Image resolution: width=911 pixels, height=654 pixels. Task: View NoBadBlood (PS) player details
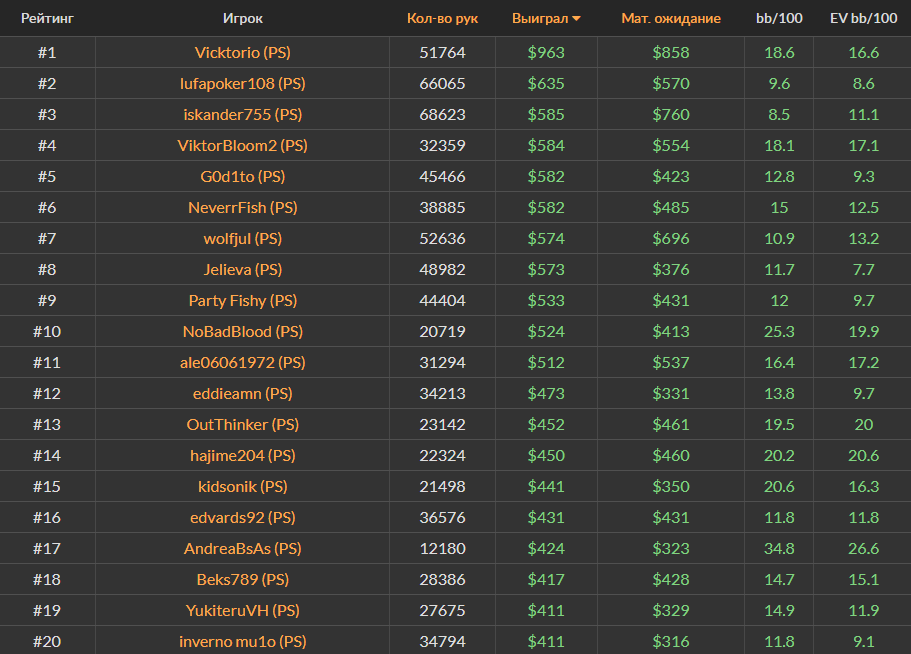click(243, 331)
